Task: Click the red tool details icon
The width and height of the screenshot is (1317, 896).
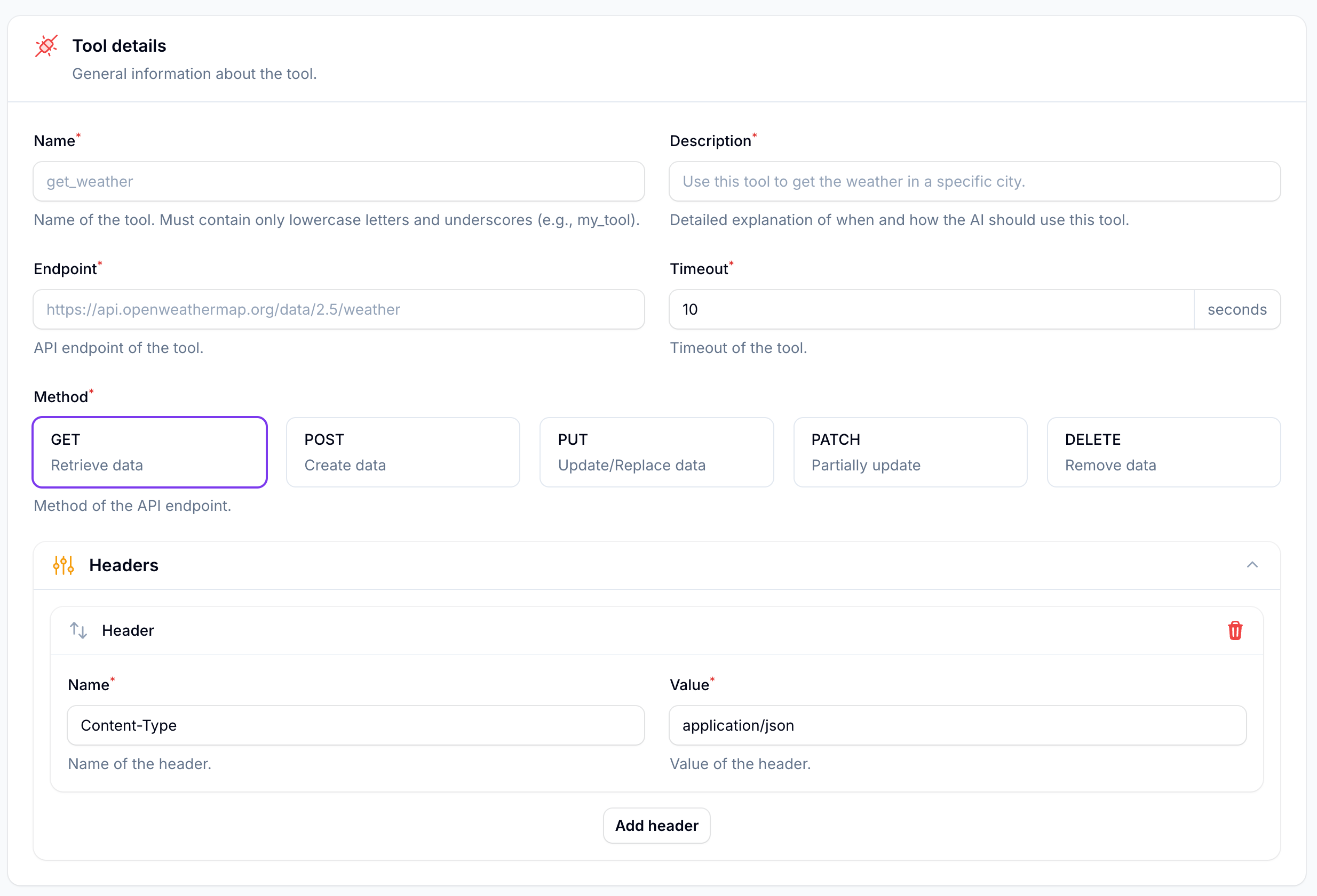Action: coord(46,45)
